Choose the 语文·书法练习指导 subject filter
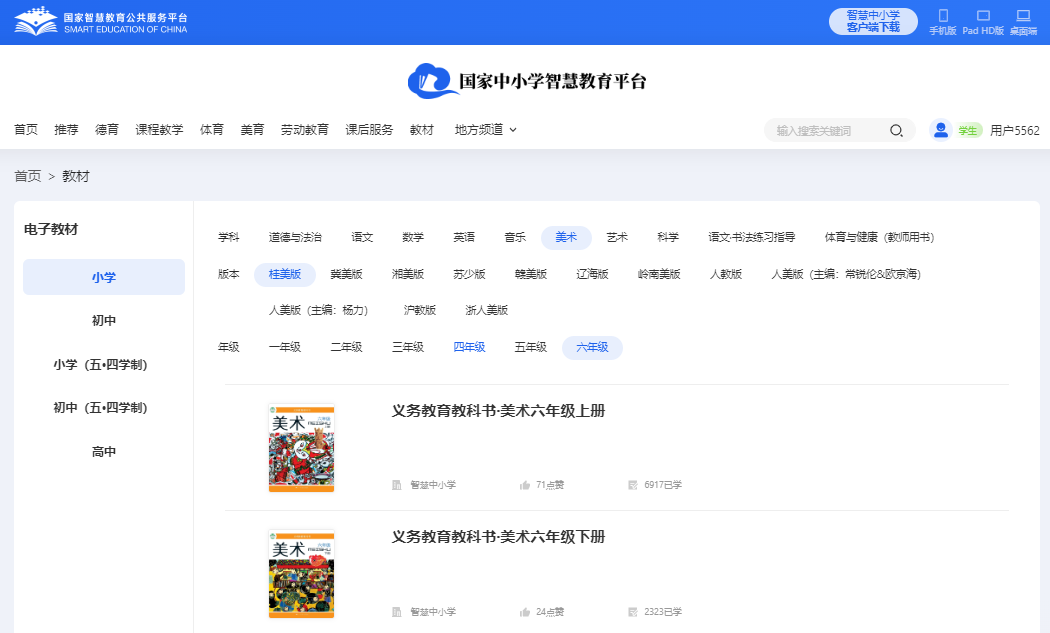The image size is (1050, 633). point(751,237)
